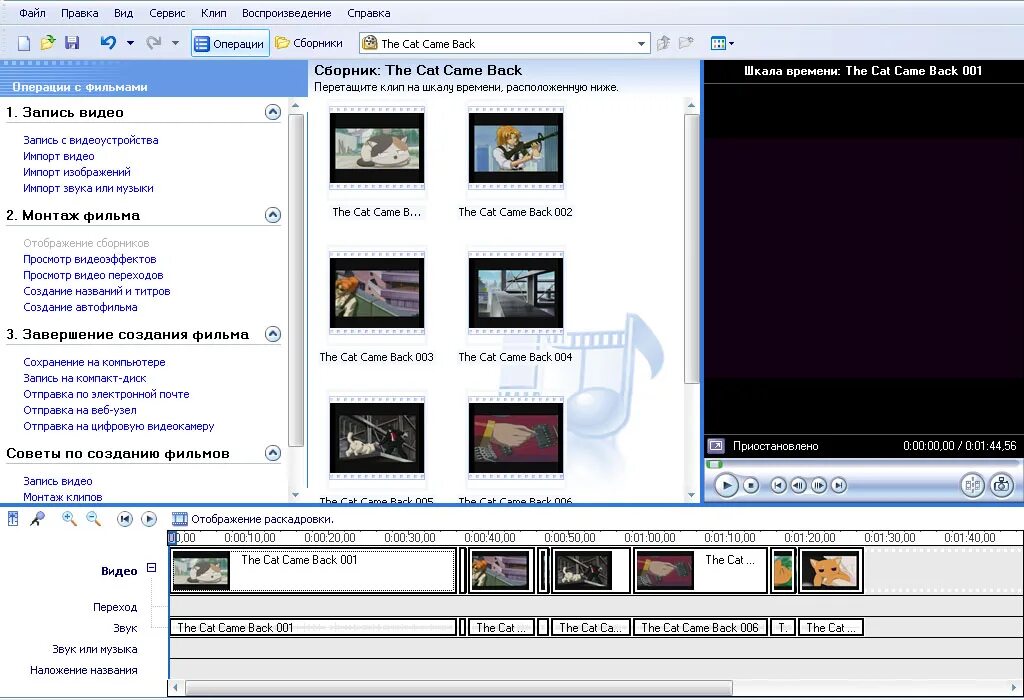Click Отправка на веб-узел link
This screenshot has width=1024, height=700.
pos(80,410)
